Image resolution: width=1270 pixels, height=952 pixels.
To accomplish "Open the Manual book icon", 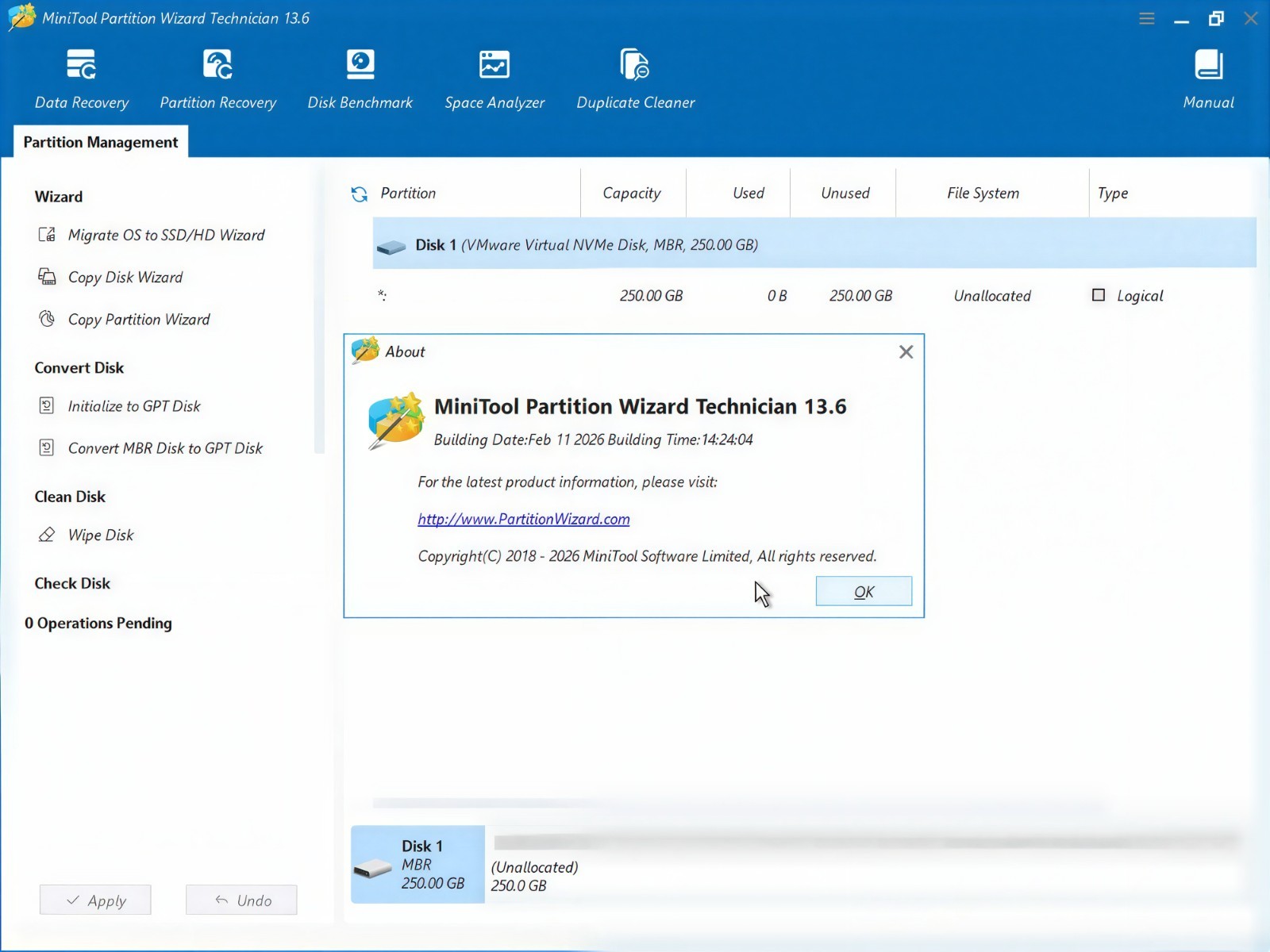I will [x=1208, y=65].
